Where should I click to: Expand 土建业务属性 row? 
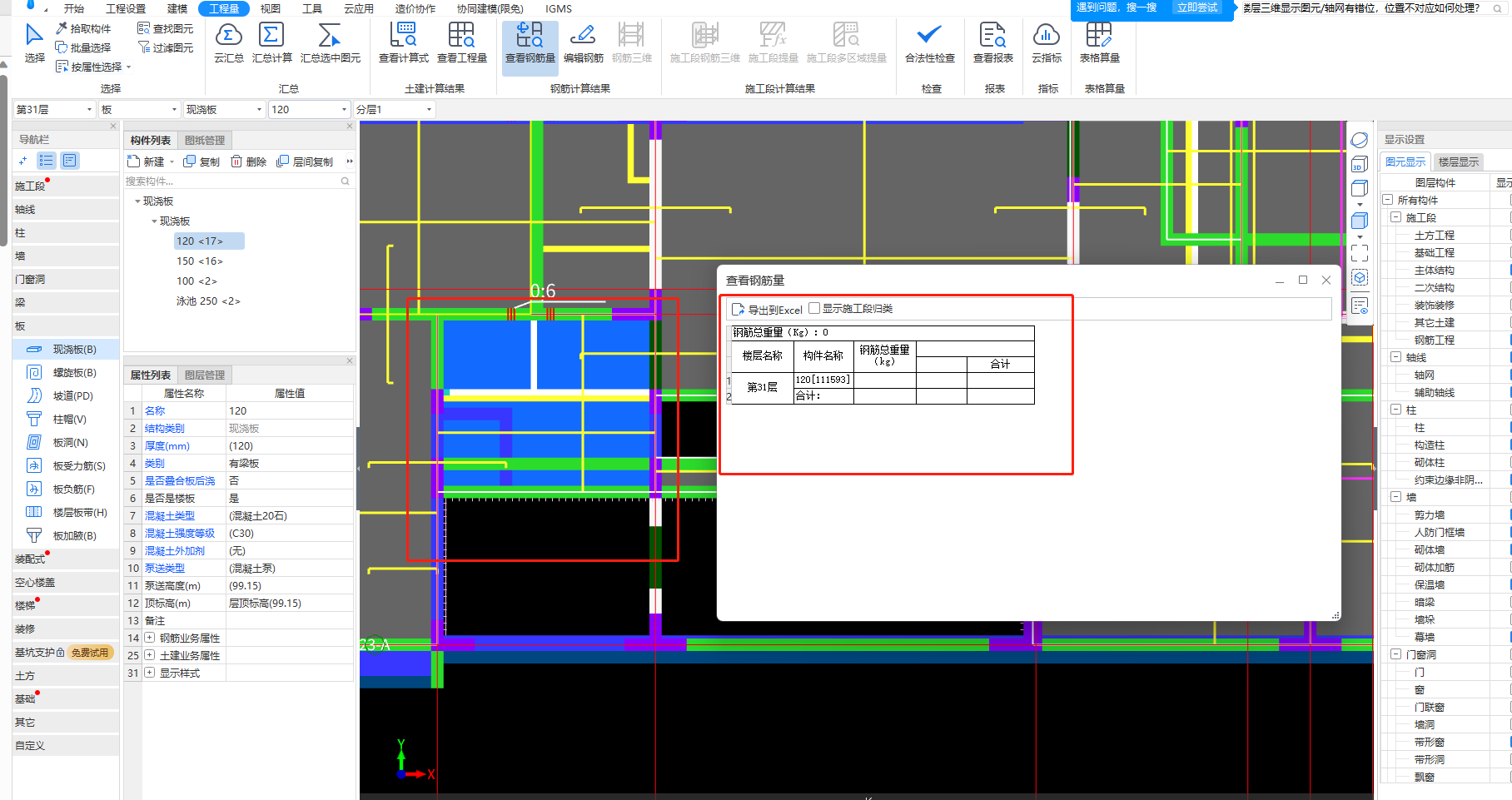coord(150,655)
